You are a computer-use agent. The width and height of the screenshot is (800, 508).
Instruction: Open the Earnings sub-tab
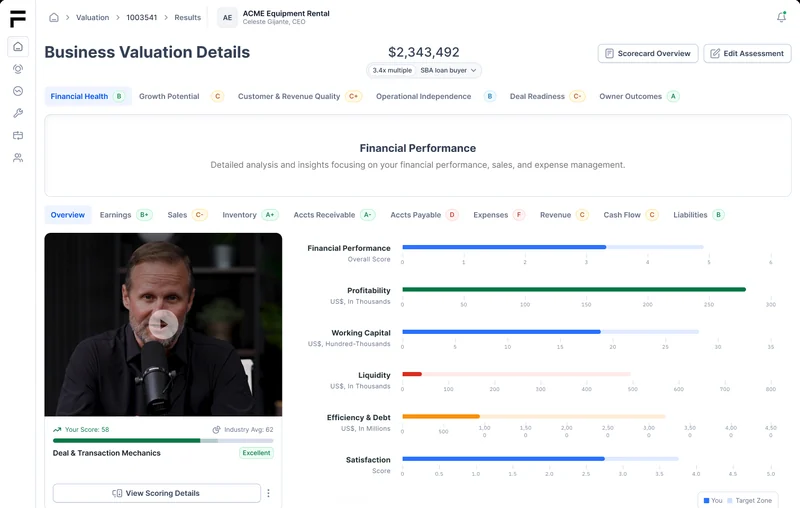pos(126,215)
